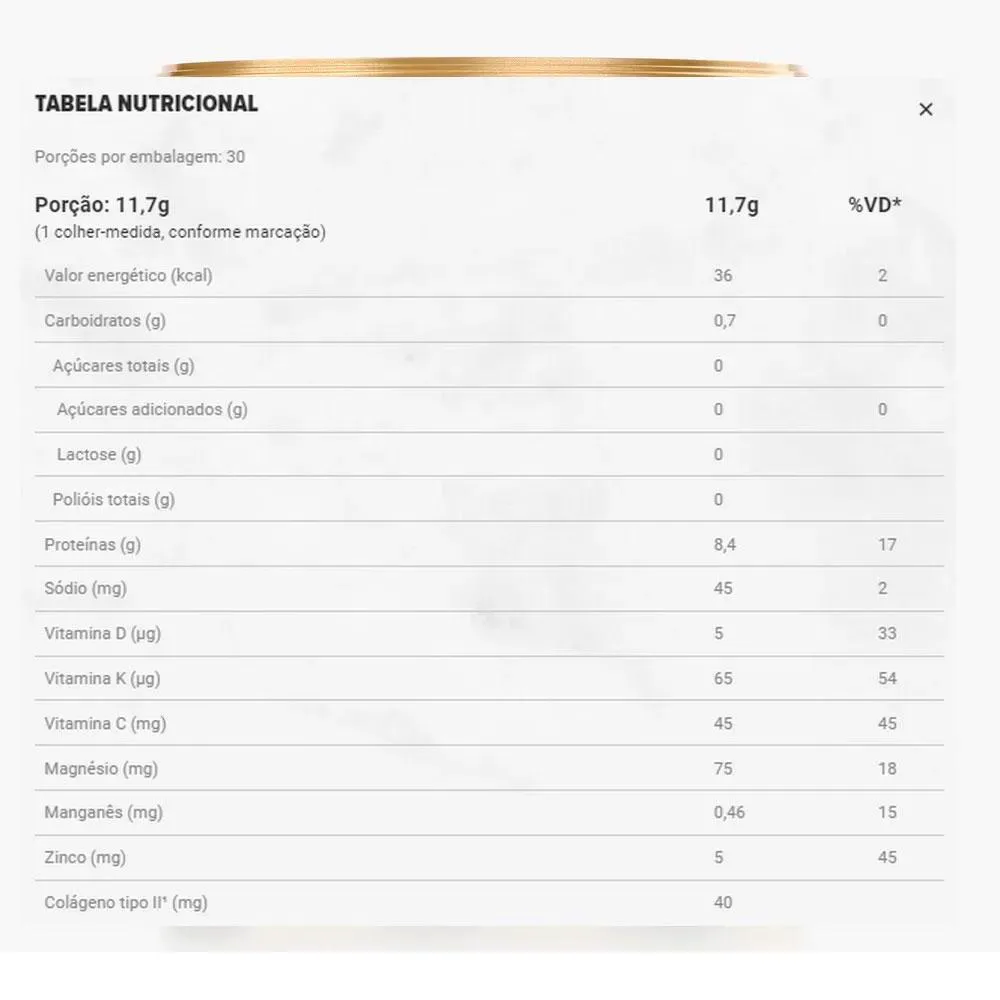Image resolution: width=1000 pixels, height=1000 pixels.
Task: Click the Tabela Nutricional heading
Action: point(146,103)
